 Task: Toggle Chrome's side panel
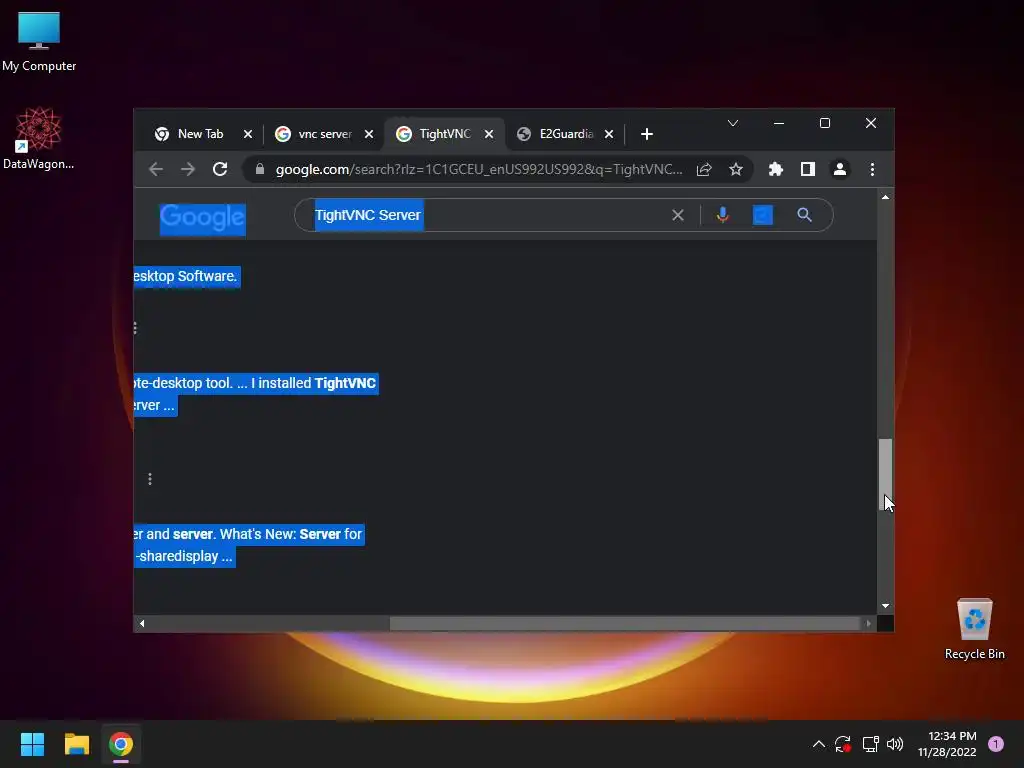click(808, 170)
